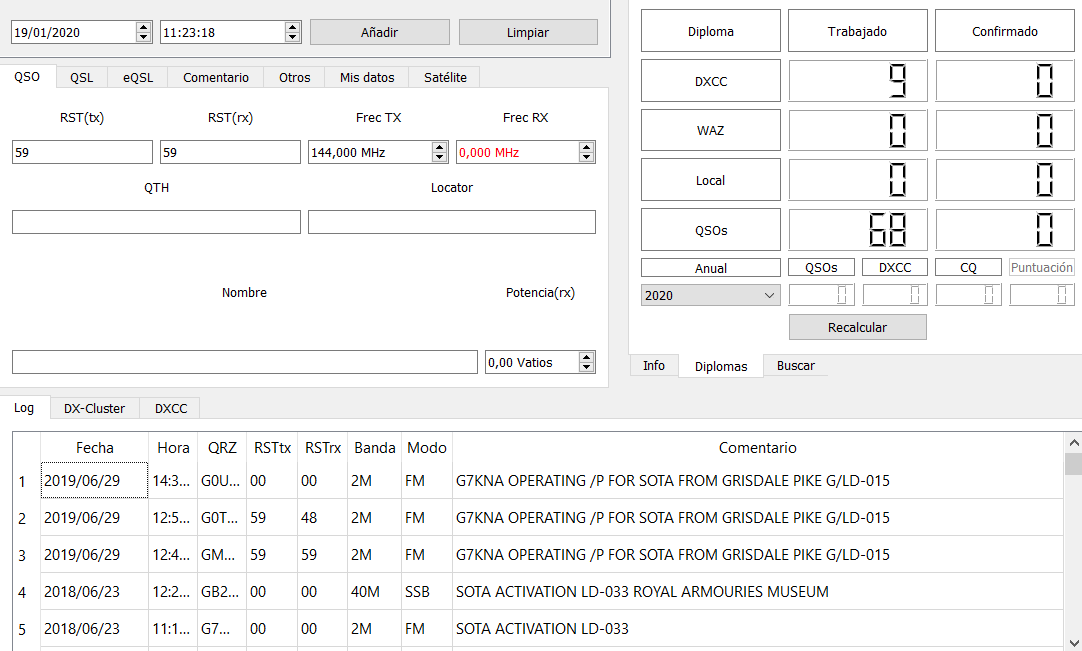Sort log by QRZ column header

pyautogui.click(x=222, y=447)
